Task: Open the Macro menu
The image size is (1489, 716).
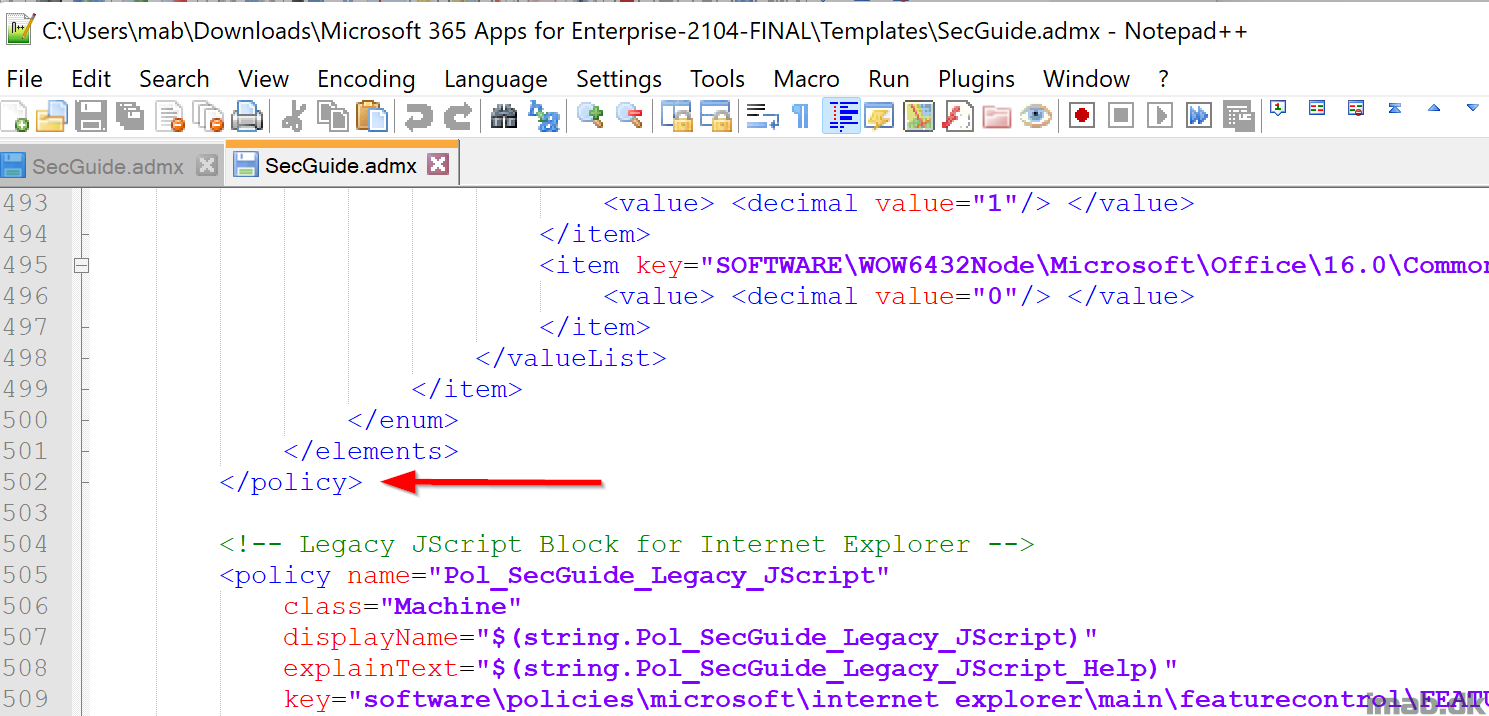Action: pos(806,79)
